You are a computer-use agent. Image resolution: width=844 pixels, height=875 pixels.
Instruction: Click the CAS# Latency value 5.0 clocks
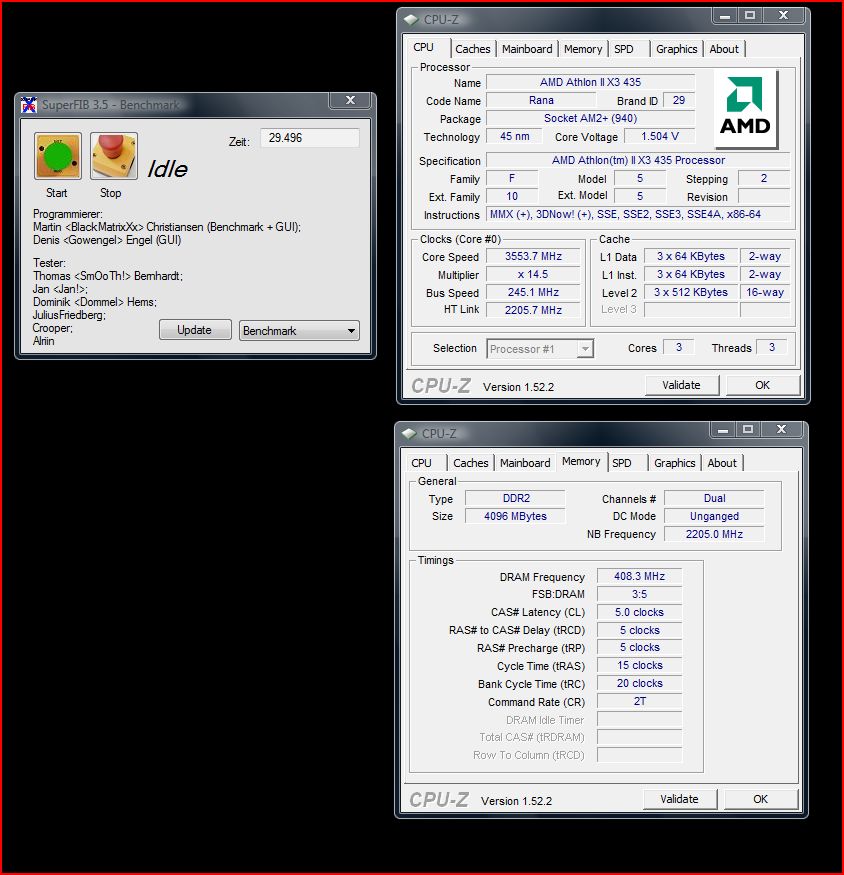(x=639, y=612)
